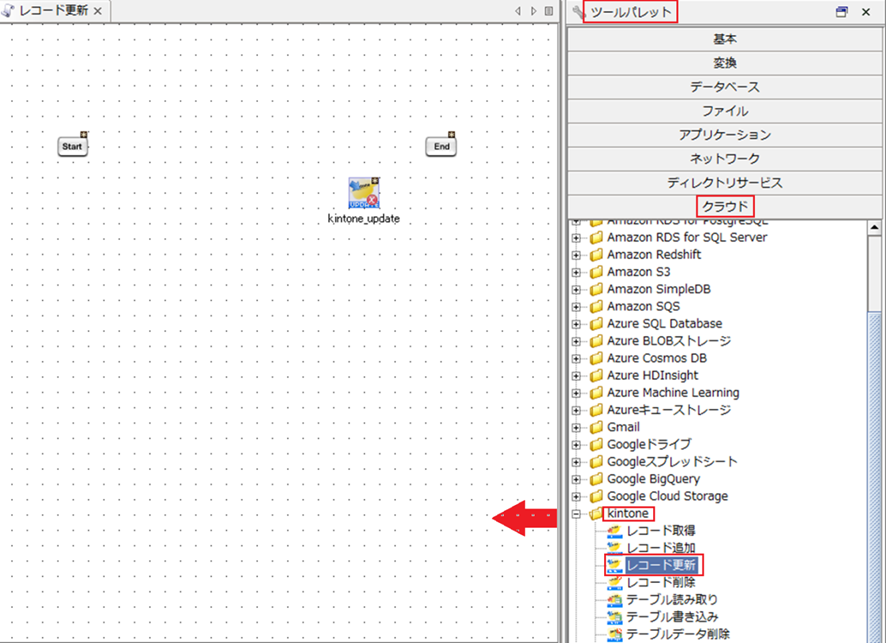
Task: Open the ファイル palette category
Action: click(x=724, y=111)
